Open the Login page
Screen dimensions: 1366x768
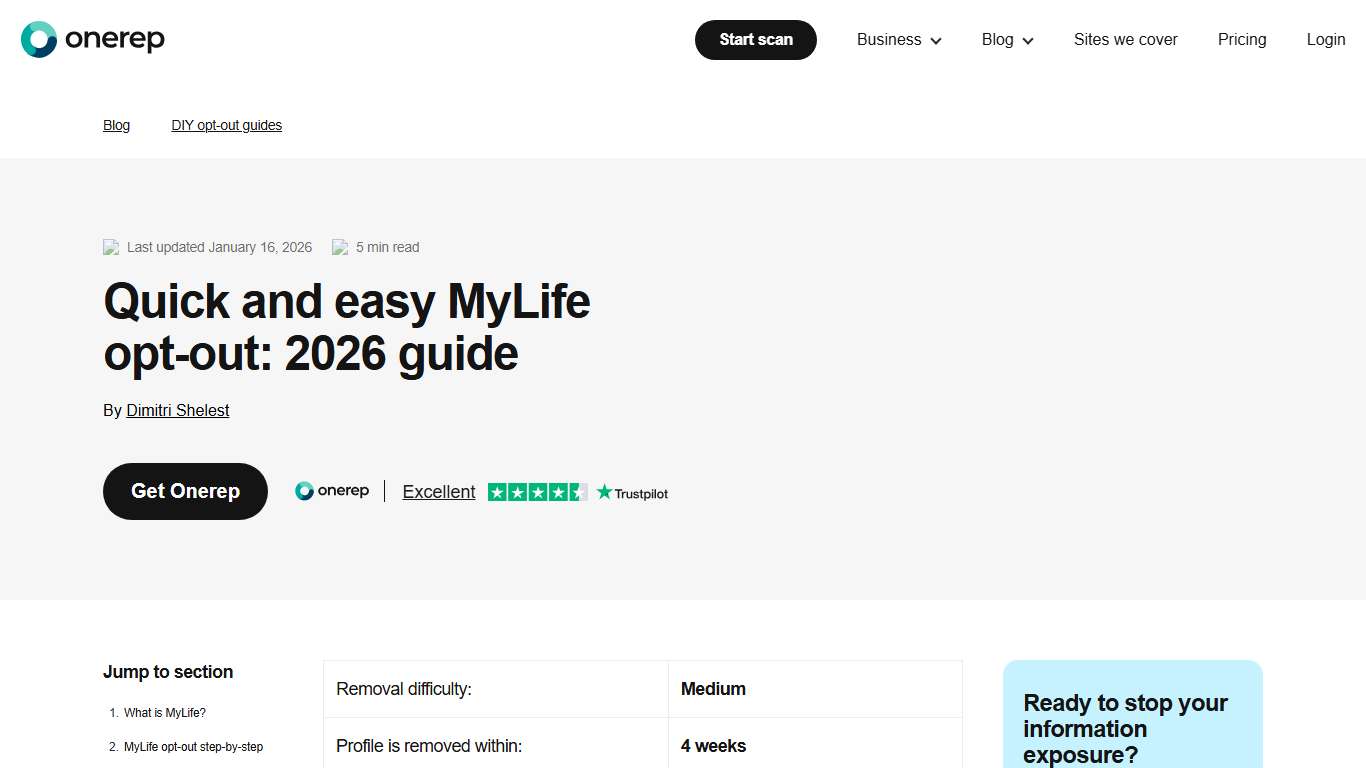(1326, 40)
